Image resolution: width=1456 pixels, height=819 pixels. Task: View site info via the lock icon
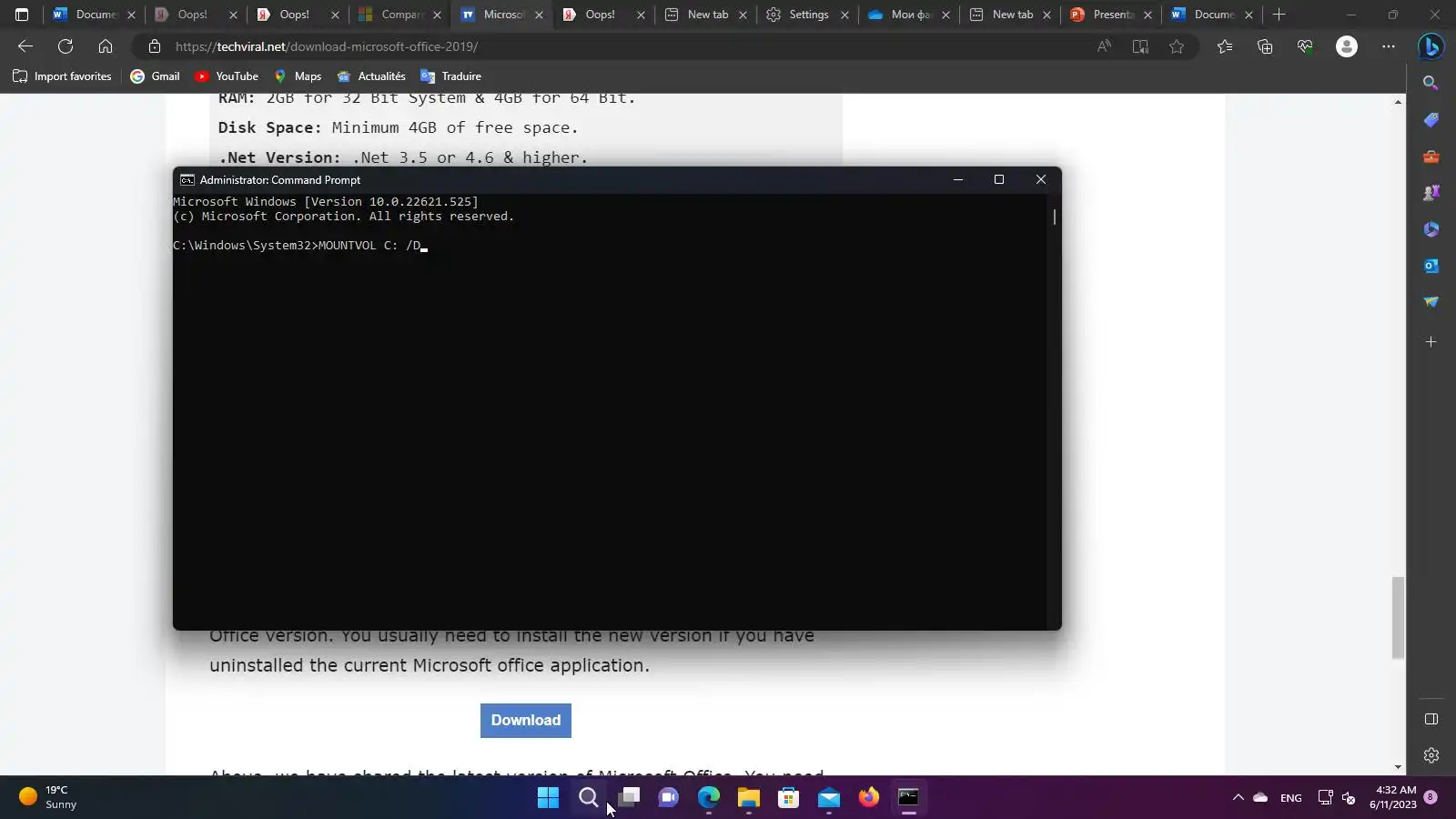tap(155, 46)
